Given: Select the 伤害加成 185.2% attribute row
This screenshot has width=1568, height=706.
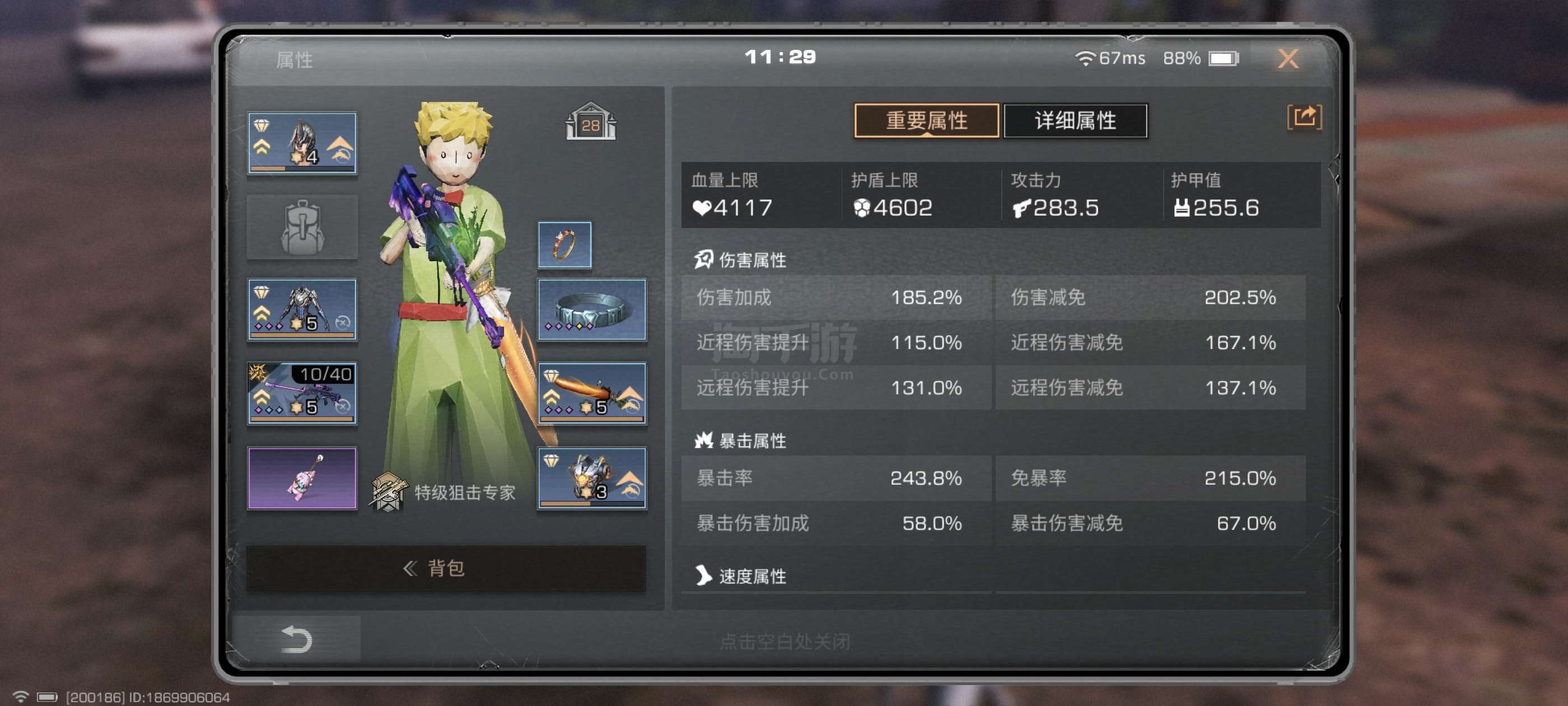Looking at the screenshot, I should coord(836,298).
